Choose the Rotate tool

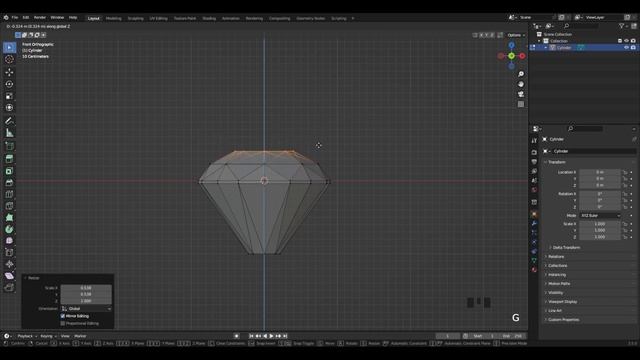[9, 84]
